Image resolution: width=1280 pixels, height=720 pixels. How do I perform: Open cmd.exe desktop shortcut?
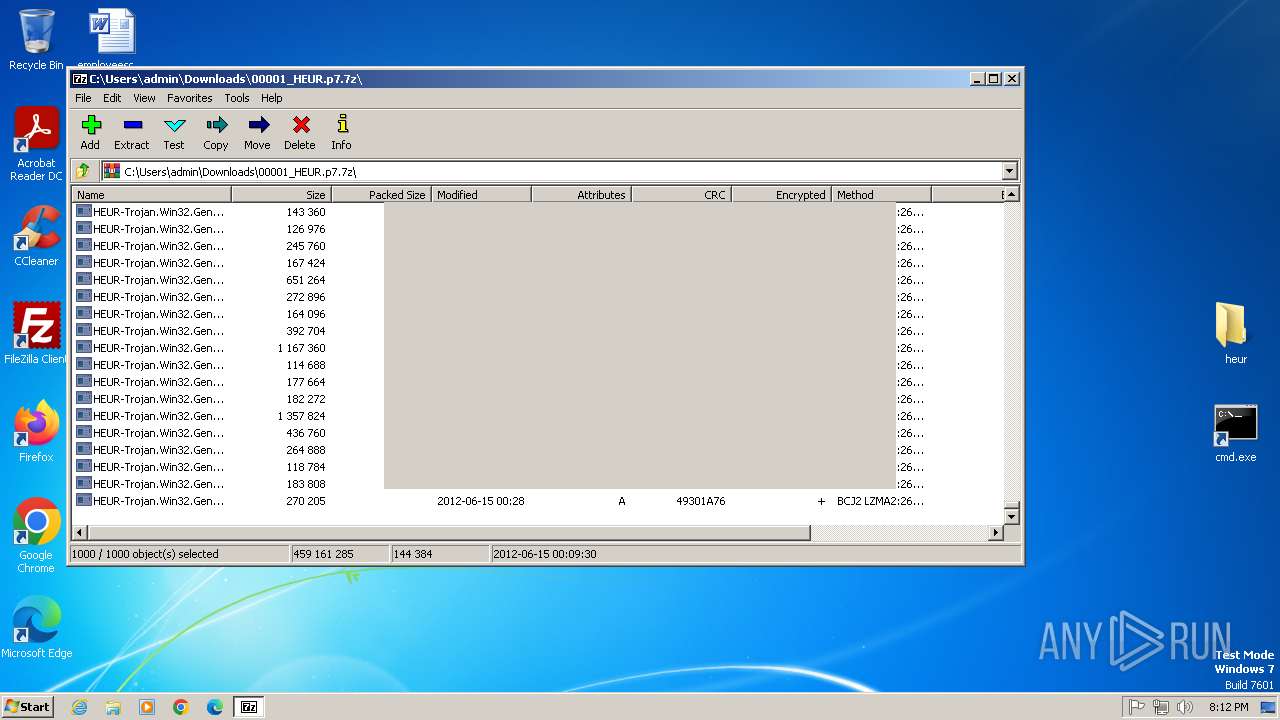click(x=1236, y=432)
